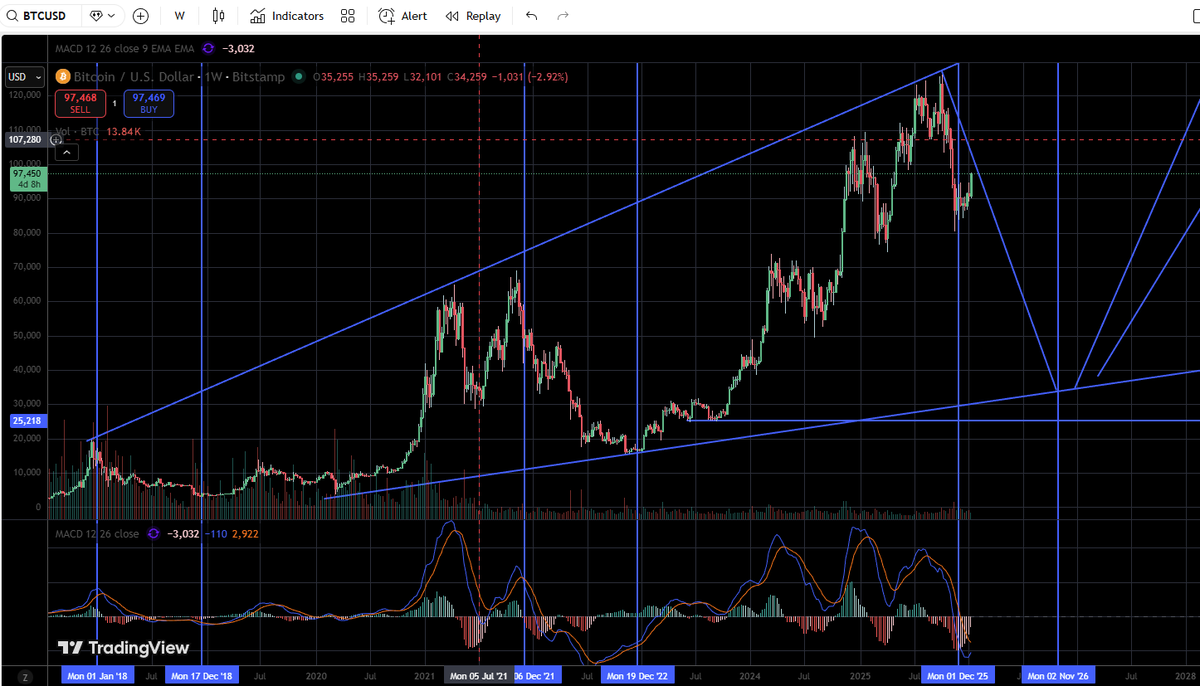Viewport: 1200px width, 686px height.
Task: Click the 97,468 SELL button
Action: [80, 103]
